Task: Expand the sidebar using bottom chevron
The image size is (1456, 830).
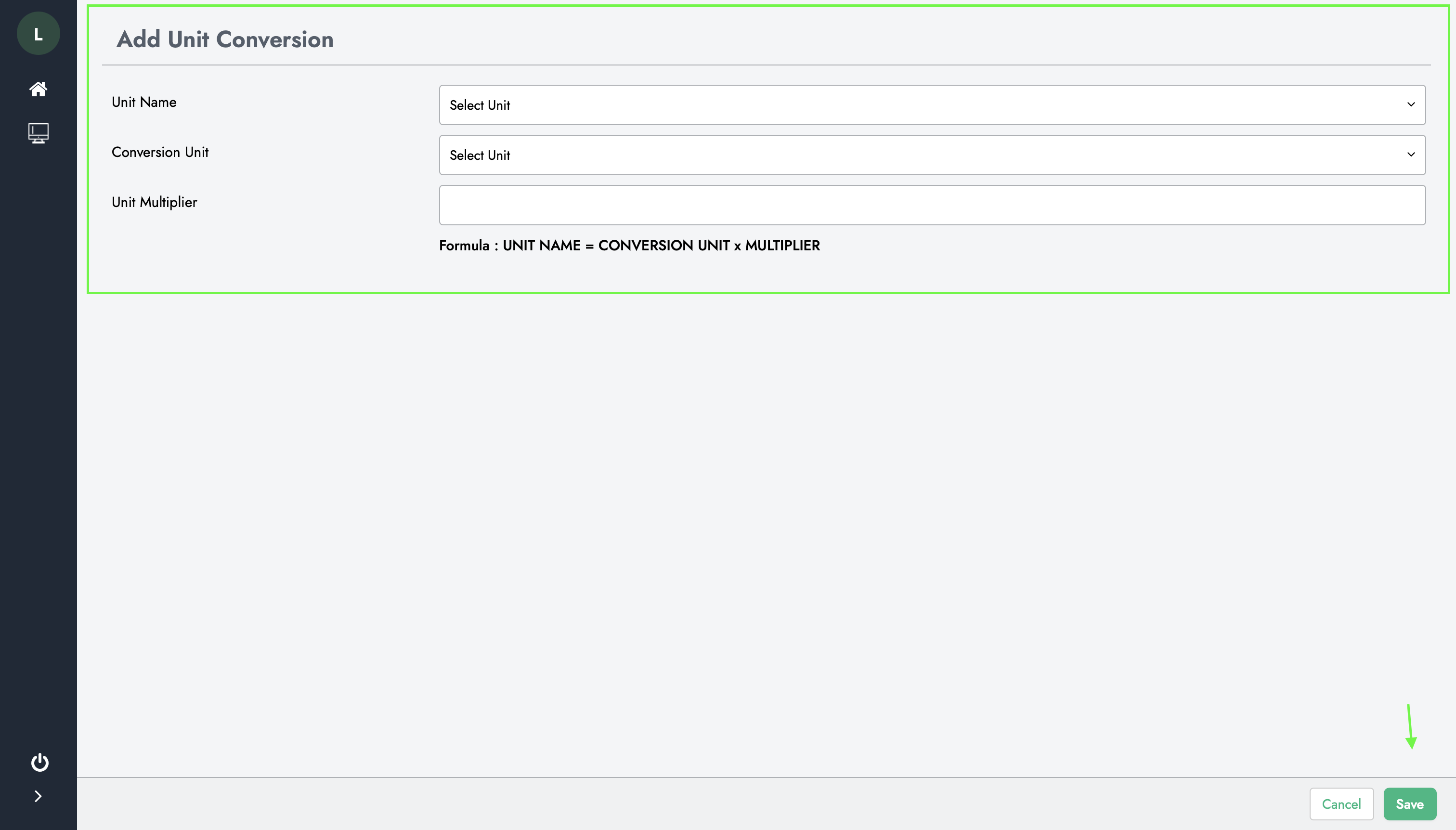Action: [38, 796]
